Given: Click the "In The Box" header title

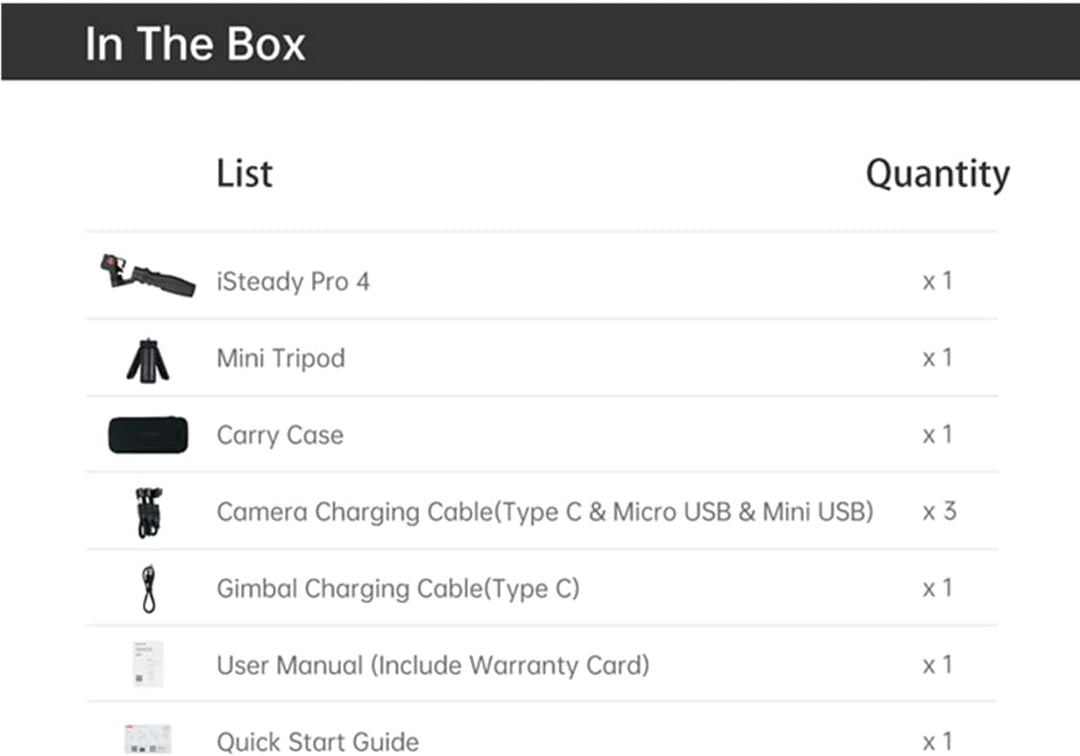Looking at the screenshot, I should click(x=195, y=44).
